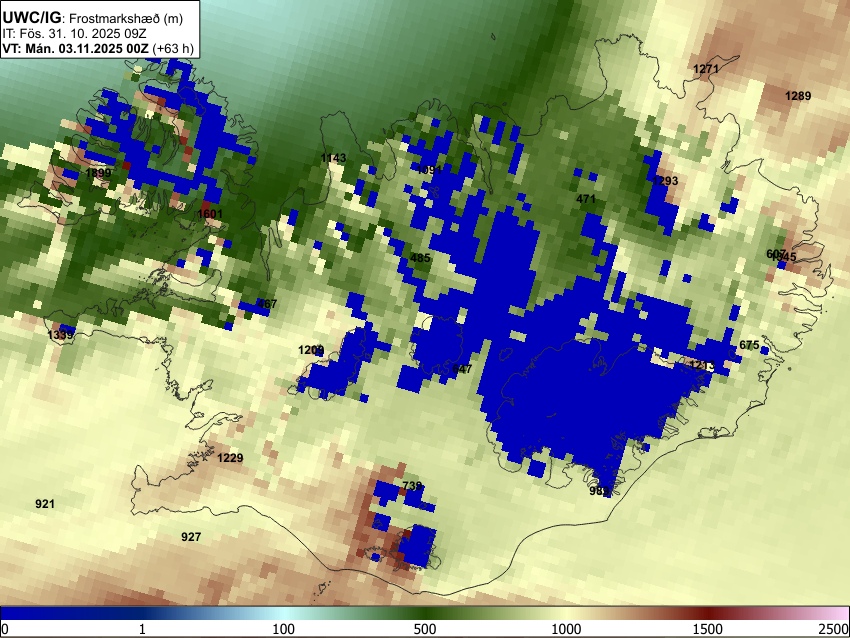This screenshot has width=850, height=638.
Task: Click the offshore value 921
Action: click(x=45, y=504)
